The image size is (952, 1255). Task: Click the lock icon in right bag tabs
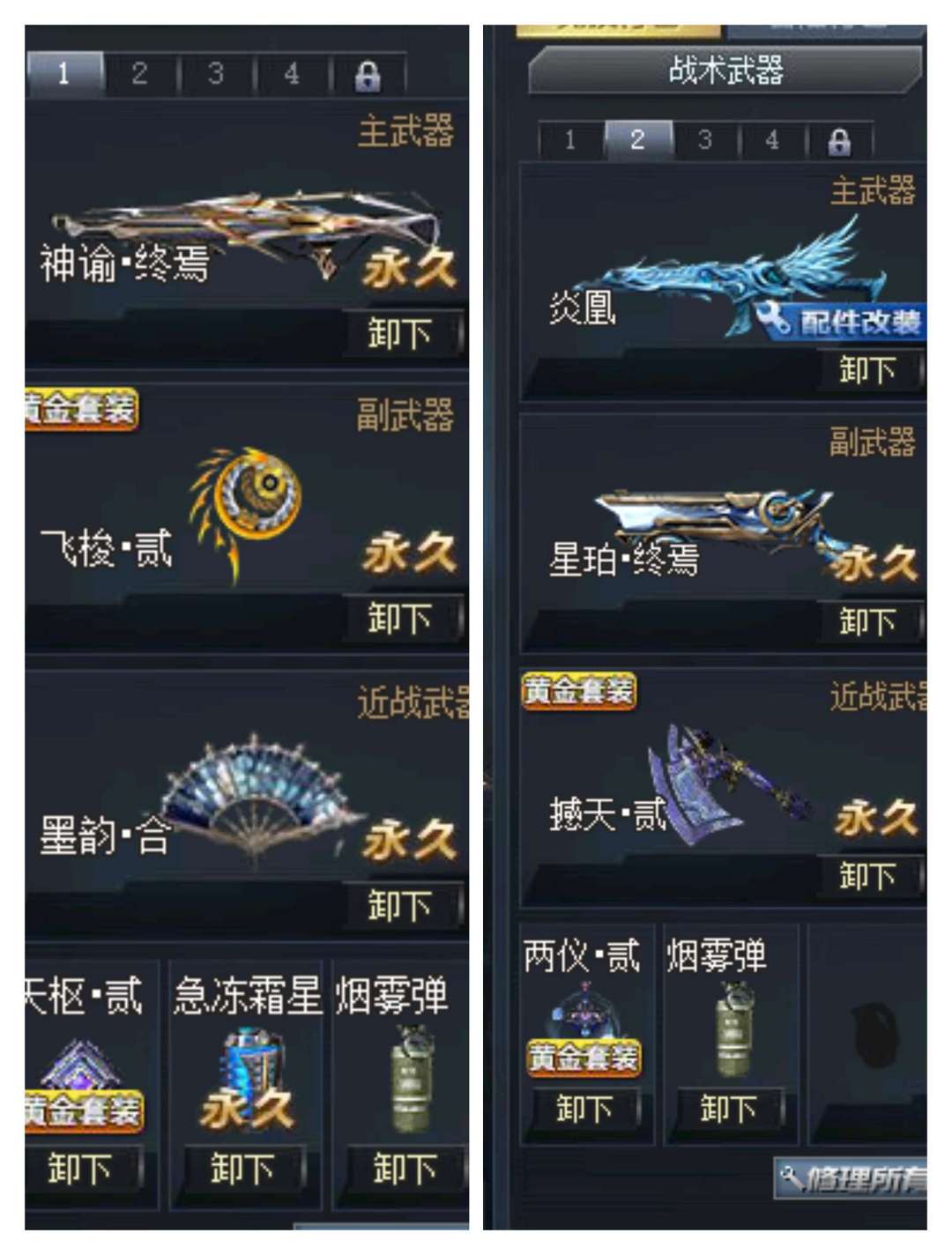coord(839,141)
